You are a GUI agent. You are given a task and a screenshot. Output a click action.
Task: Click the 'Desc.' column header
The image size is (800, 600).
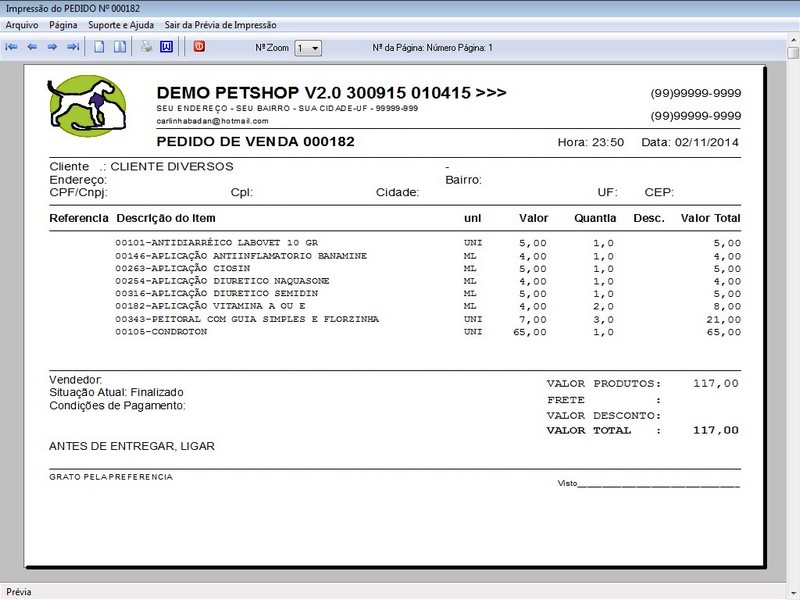coord(649,218)
